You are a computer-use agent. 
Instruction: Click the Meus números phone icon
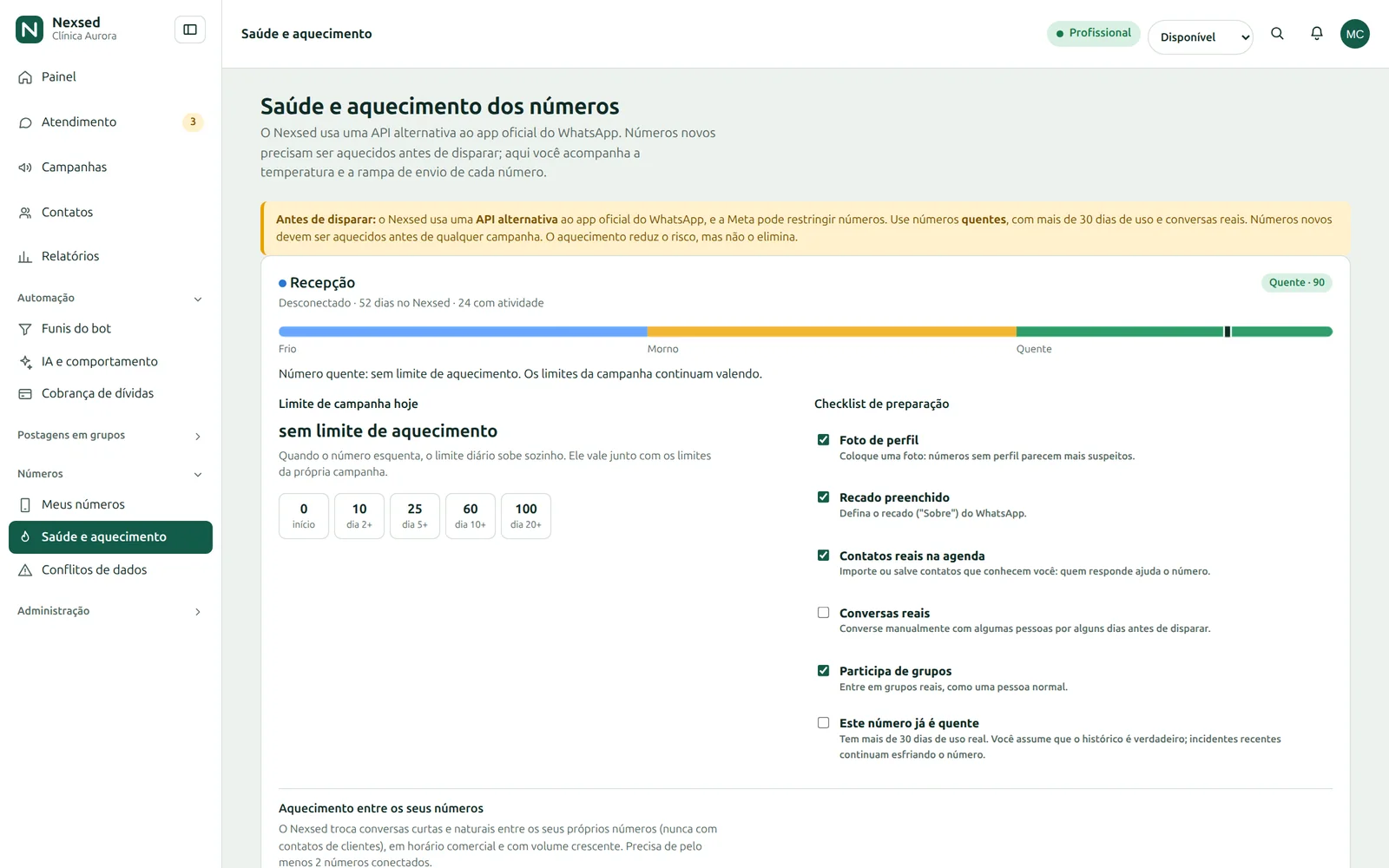(25, 505)
